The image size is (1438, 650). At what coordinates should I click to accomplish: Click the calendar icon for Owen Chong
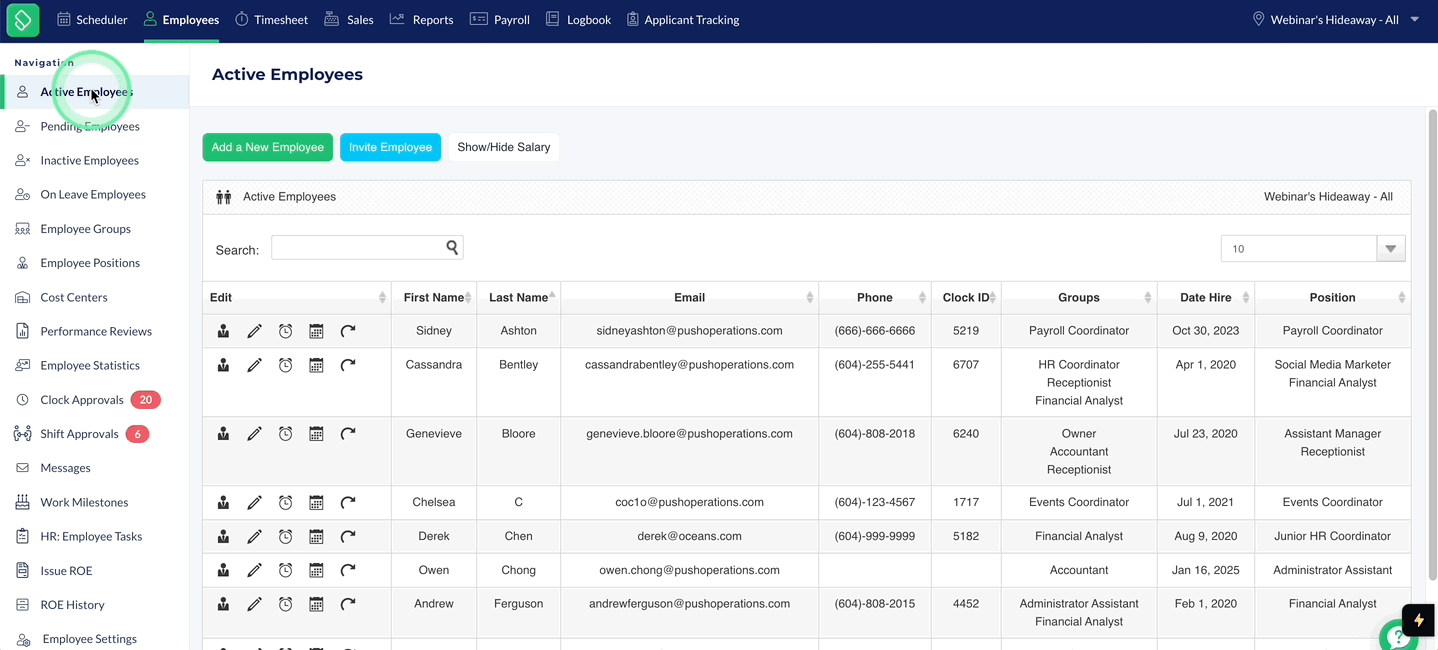point(316,570)
